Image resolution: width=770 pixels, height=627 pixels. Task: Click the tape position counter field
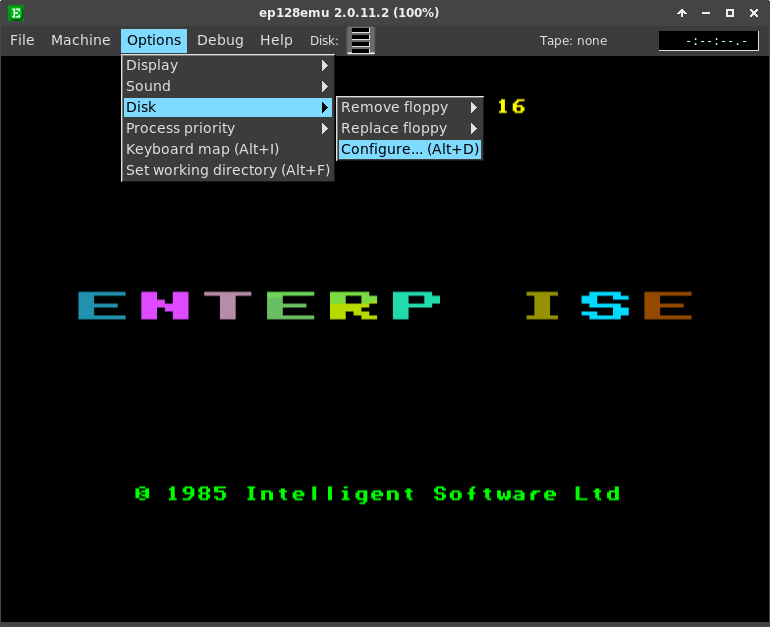point(708,41)
